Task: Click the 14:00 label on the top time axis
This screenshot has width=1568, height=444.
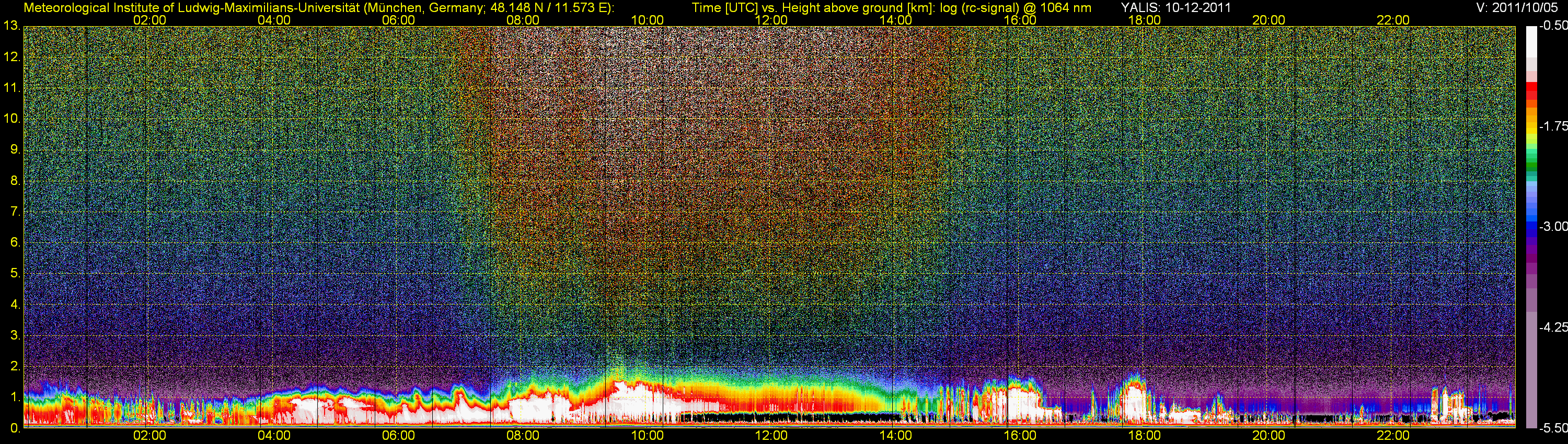Action: 896,20
